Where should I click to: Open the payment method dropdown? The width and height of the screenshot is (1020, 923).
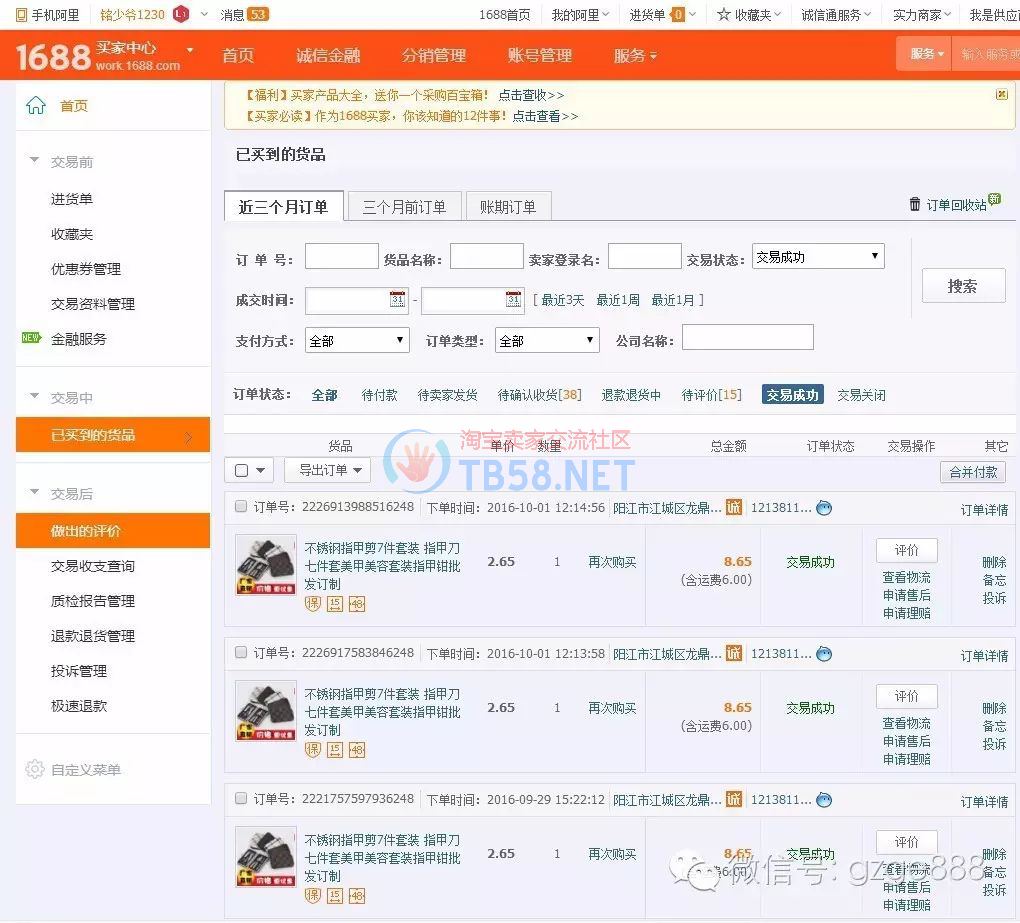click(357, 341)
